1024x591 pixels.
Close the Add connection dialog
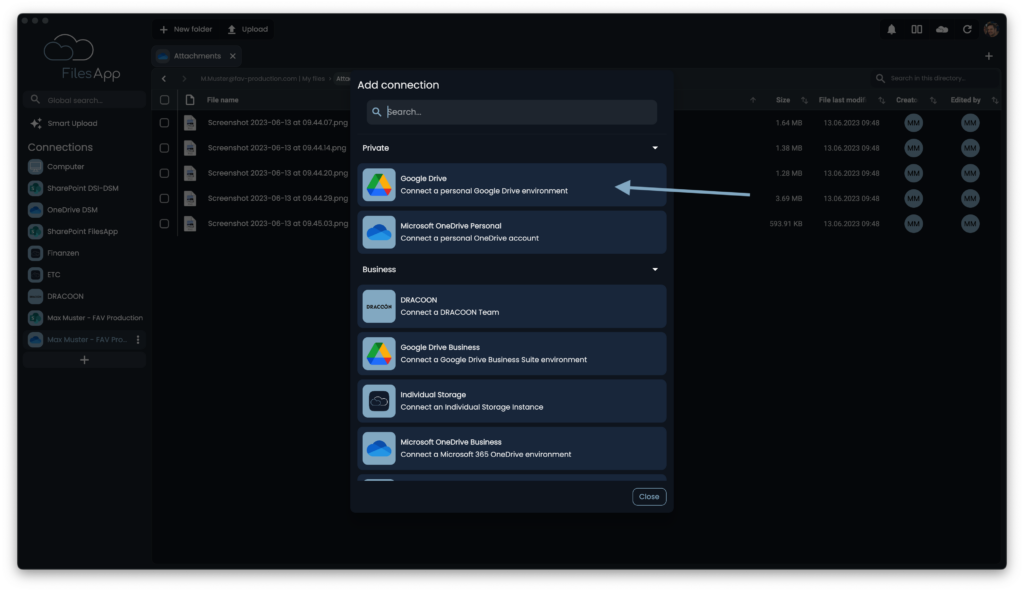649,497
